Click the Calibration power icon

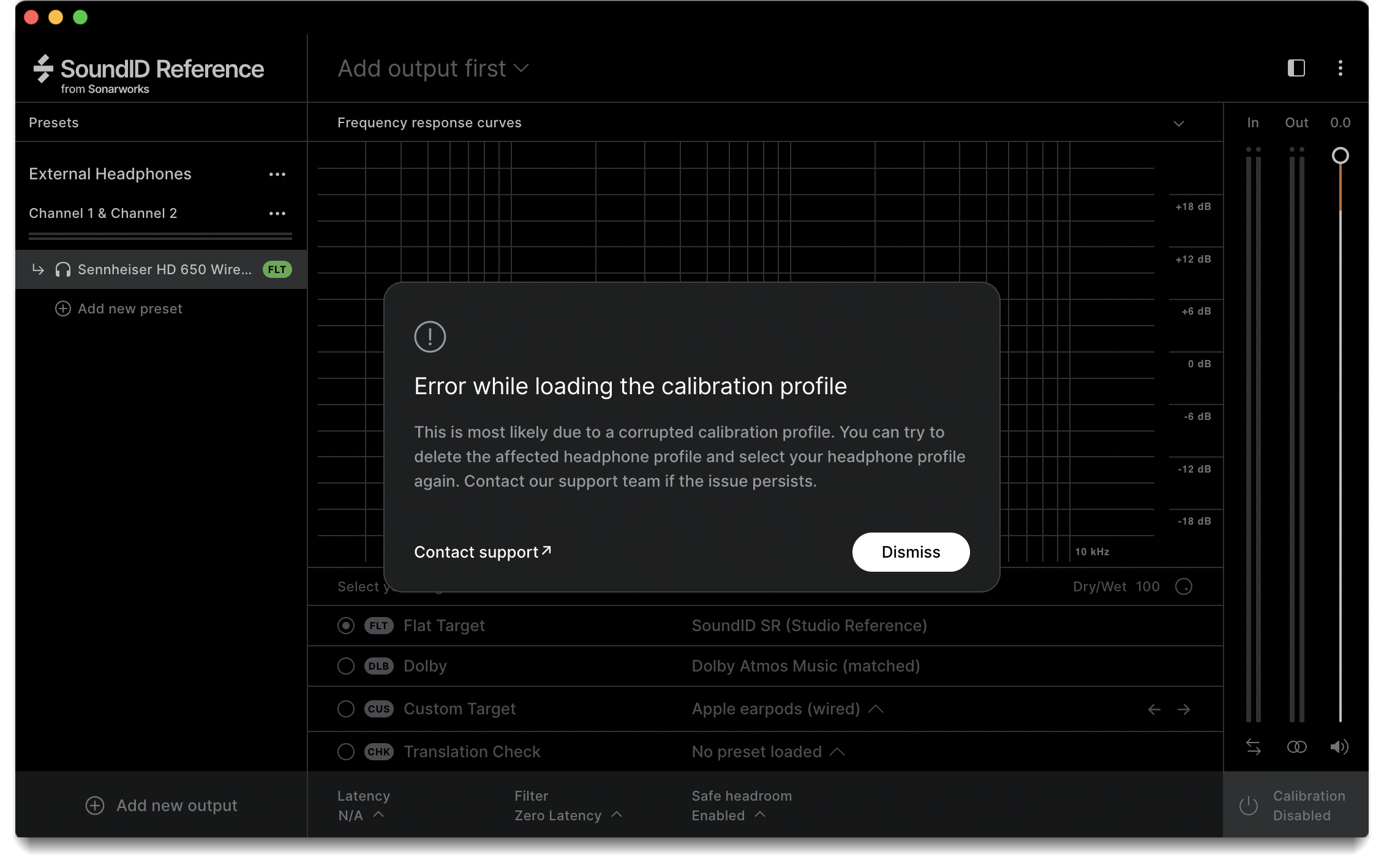pyautogui.click(x=1248, y=806)
